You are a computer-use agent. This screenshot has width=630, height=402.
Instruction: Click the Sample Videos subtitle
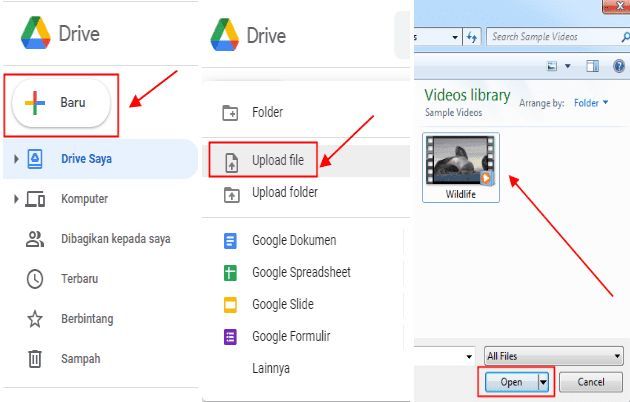tap(454, 112)
